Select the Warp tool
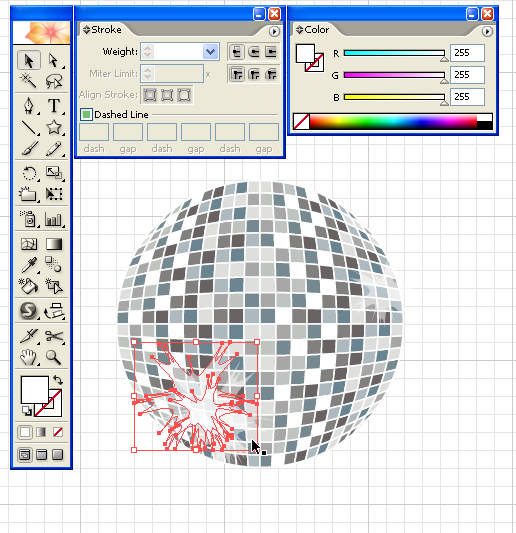516x533 pixels. click(29, 194)
